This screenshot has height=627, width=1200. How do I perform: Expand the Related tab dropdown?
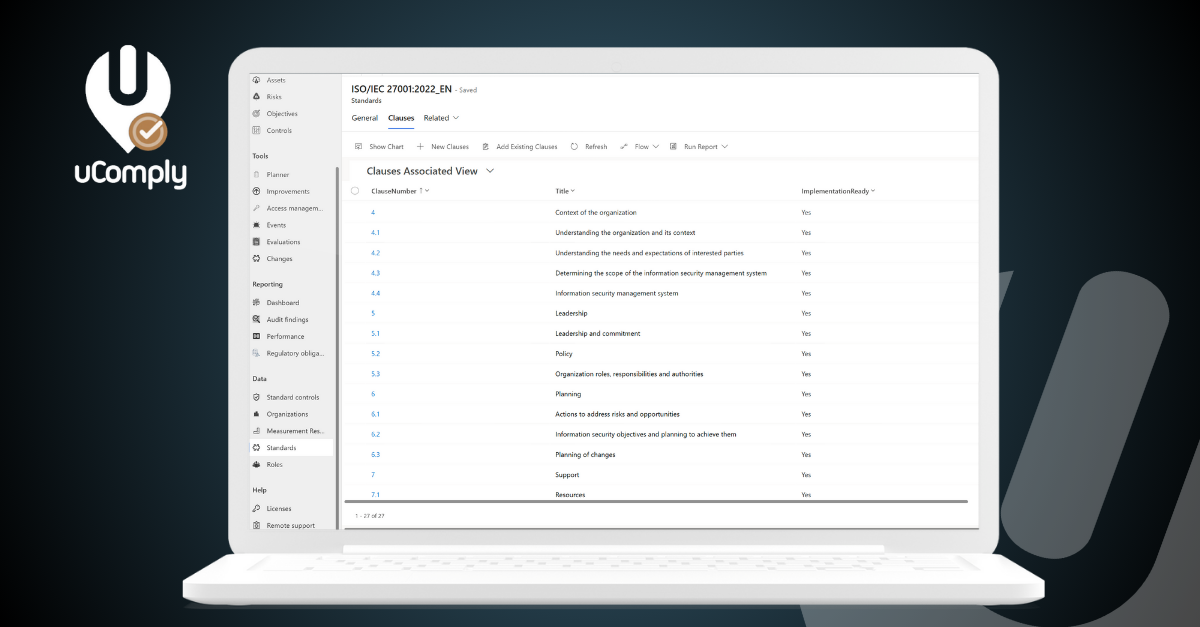(x=456, y=118)
